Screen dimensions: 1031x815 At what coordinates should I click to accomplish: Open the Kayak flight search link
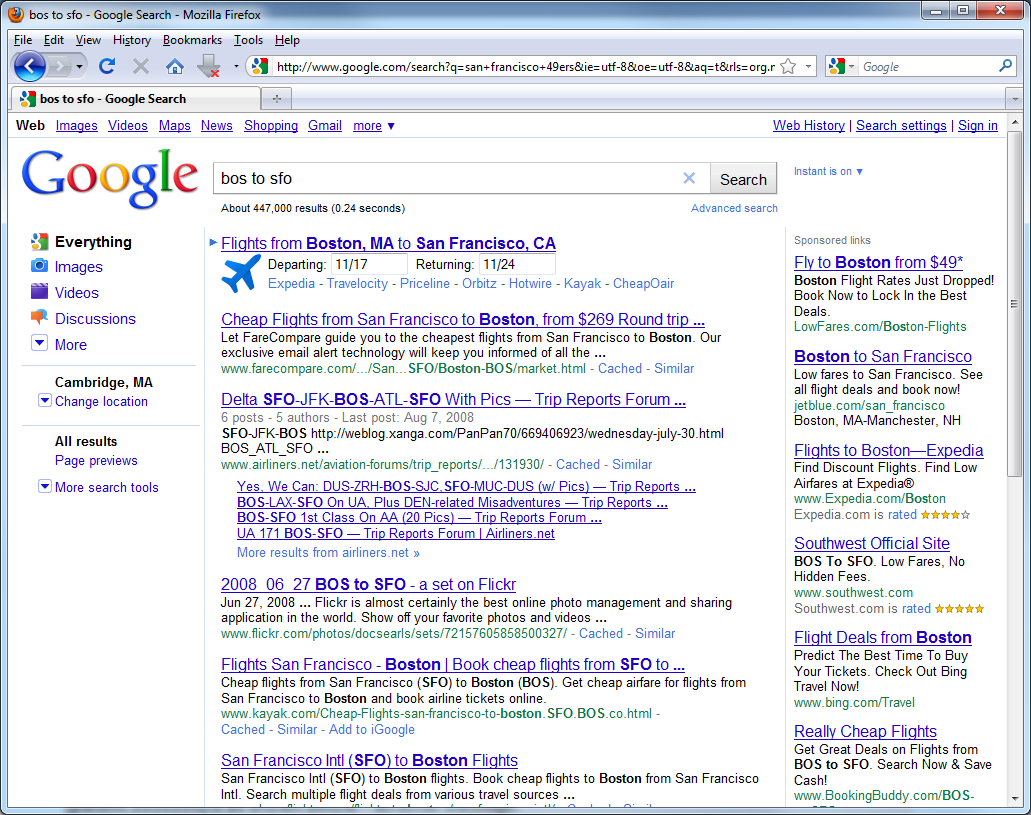click(582, 284)
